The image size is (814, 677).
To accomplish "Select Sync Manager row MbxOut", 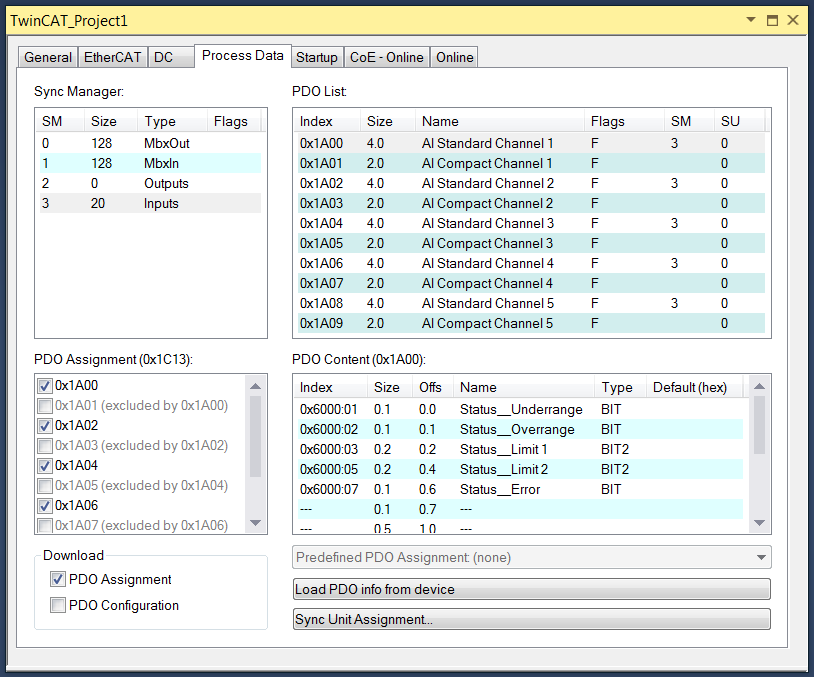I will [150, 143].
